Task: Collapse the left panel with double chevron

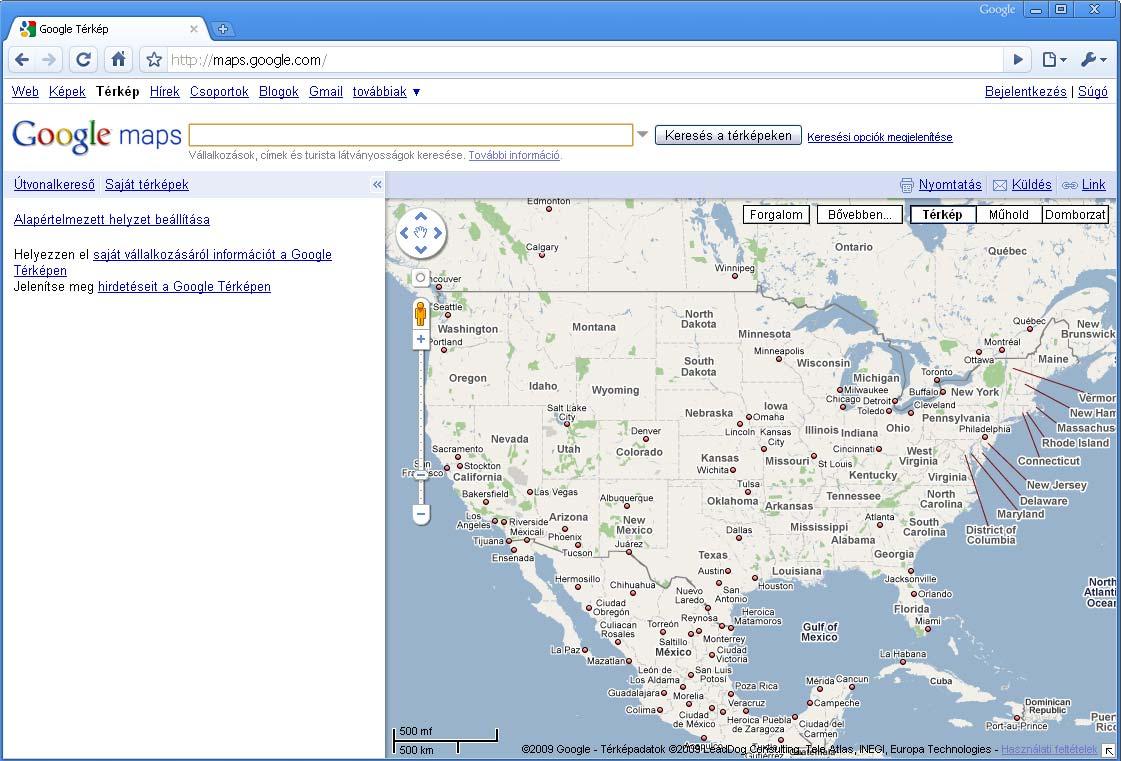Action: (x=377, y=185)
